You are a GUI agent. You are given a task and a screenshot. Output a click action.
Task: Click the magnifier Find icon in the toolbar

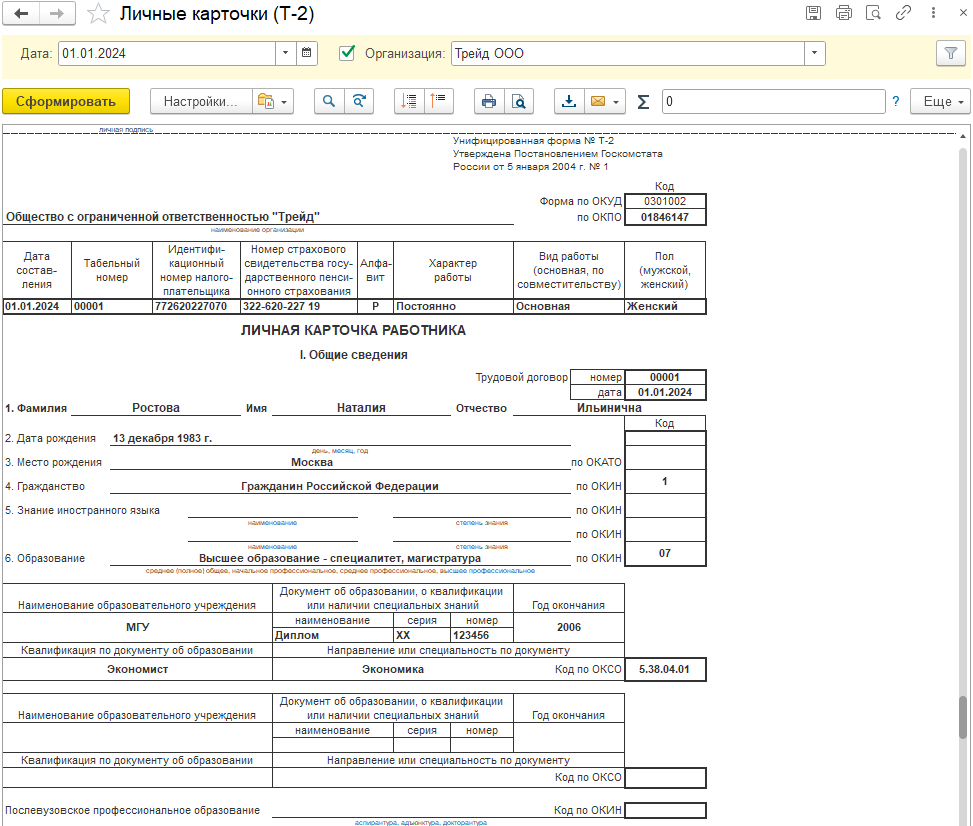(329, 101)
